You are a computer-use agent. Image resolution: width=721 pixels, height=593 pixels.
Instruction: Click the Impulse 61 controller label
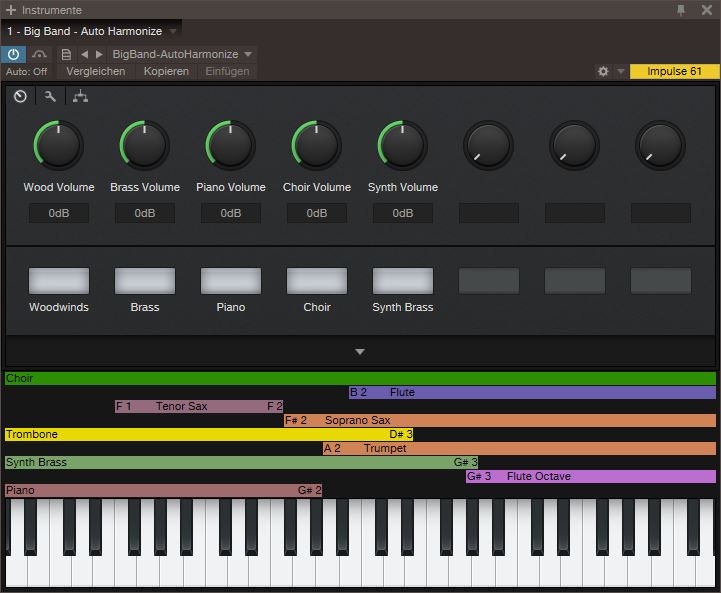[x=674, y=71]
